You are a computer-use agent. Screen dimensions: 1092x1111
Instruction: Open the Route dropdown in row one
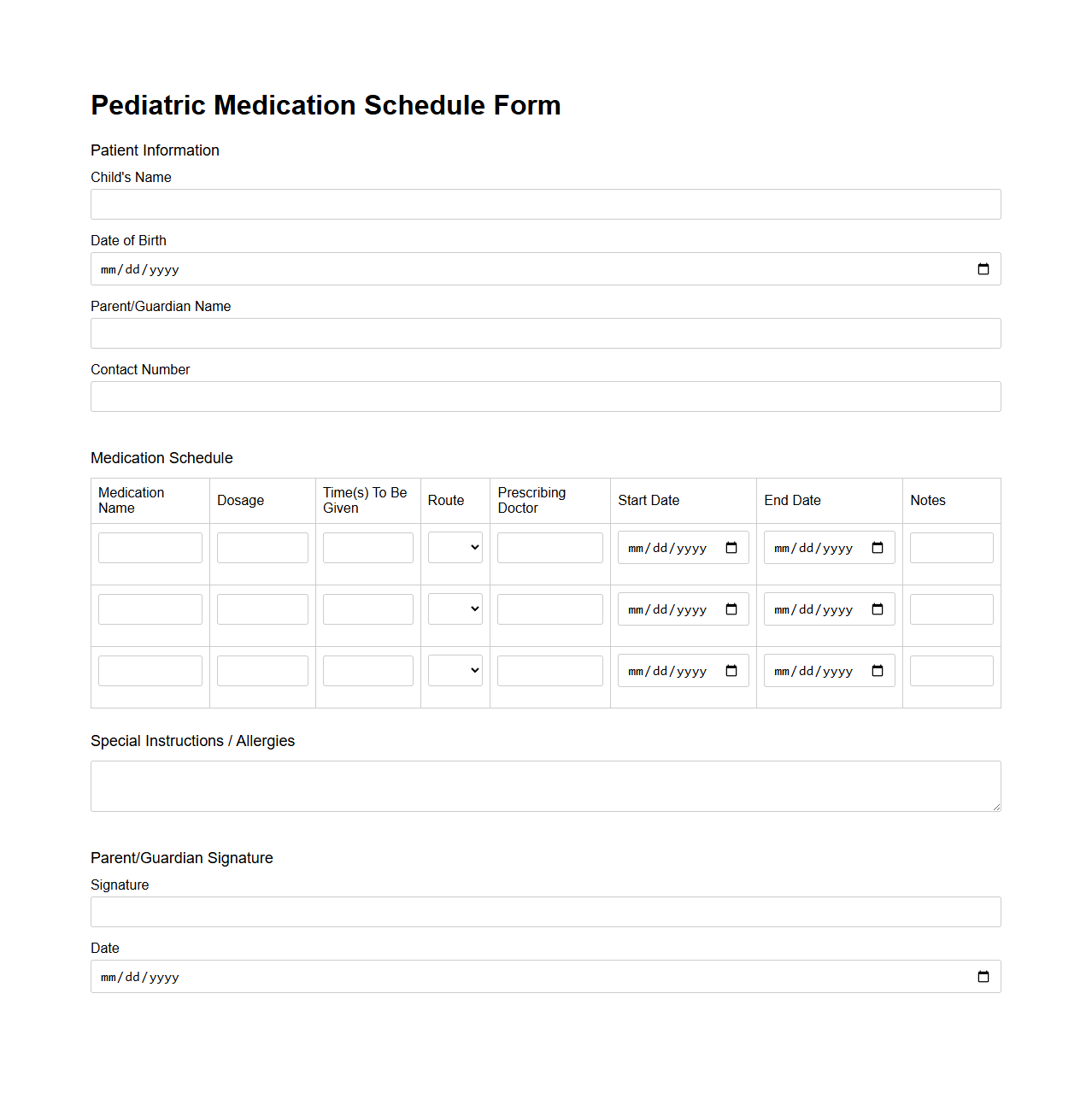click(x=455, y=547)
